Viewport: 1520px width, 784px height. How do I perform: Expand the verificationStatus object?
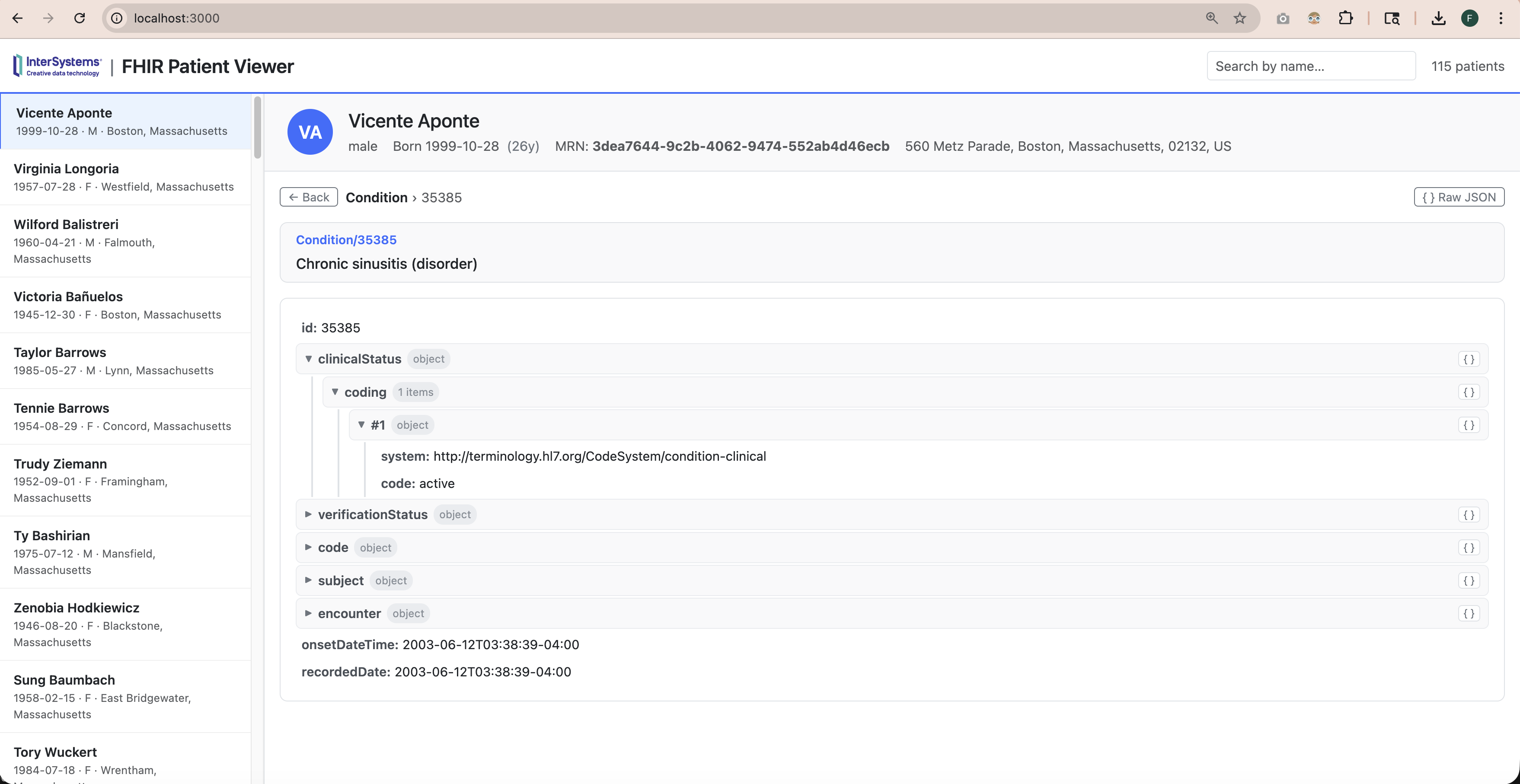tap(308, 515)
